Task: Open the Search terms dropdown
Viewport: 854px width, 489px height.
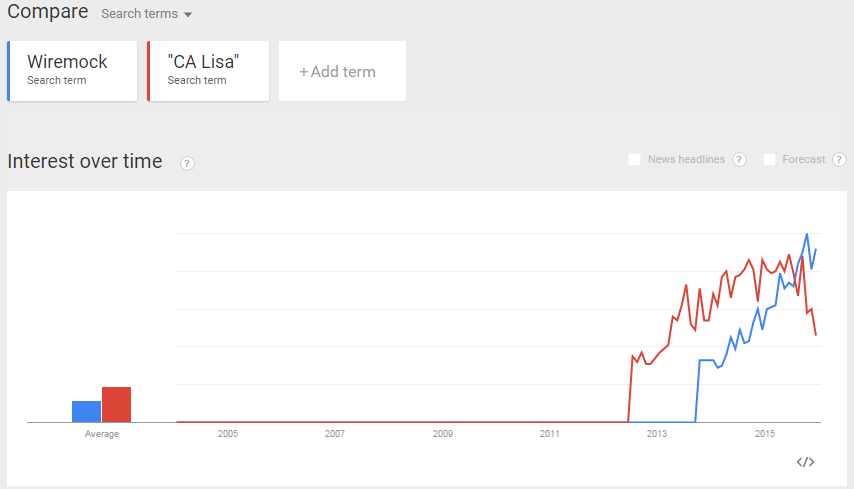Action: (147, 15)
